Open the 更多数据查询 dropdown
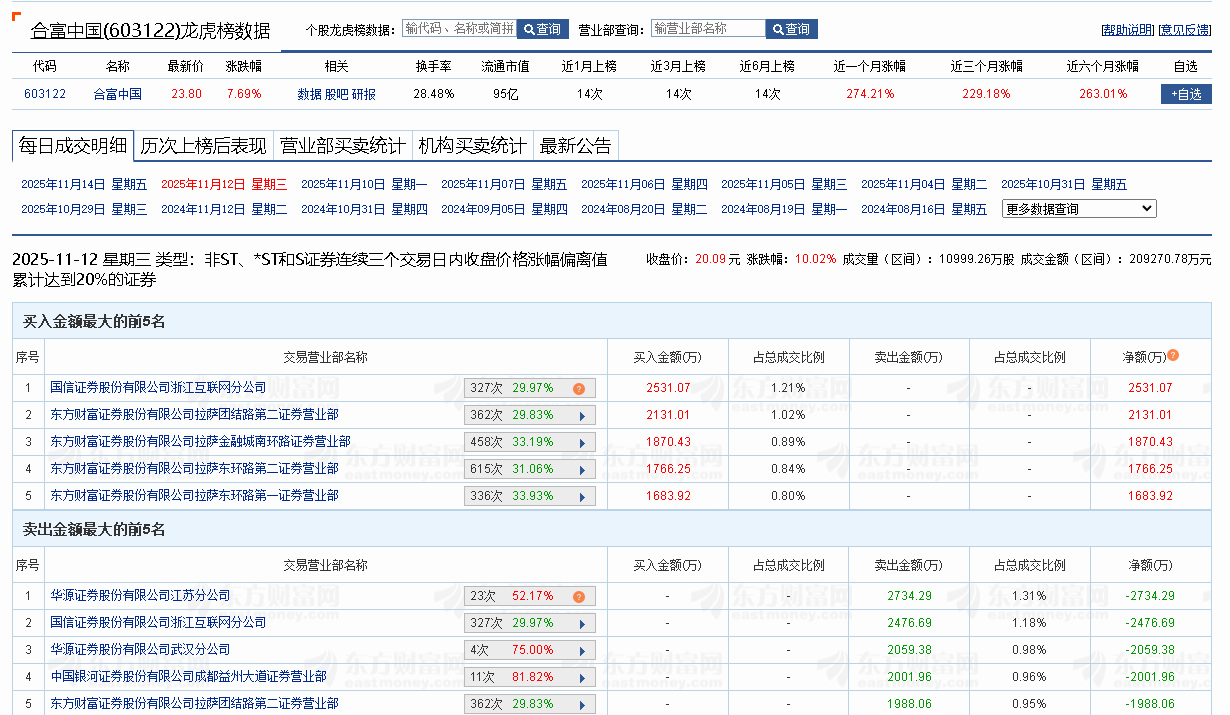1230x715 pixels. tap(1079, 209)
